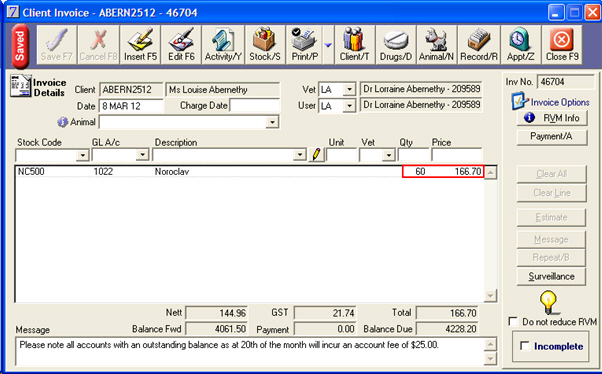Click the Noroclav description text
This screenshot has width=602, height=374.
pos(172,171)
